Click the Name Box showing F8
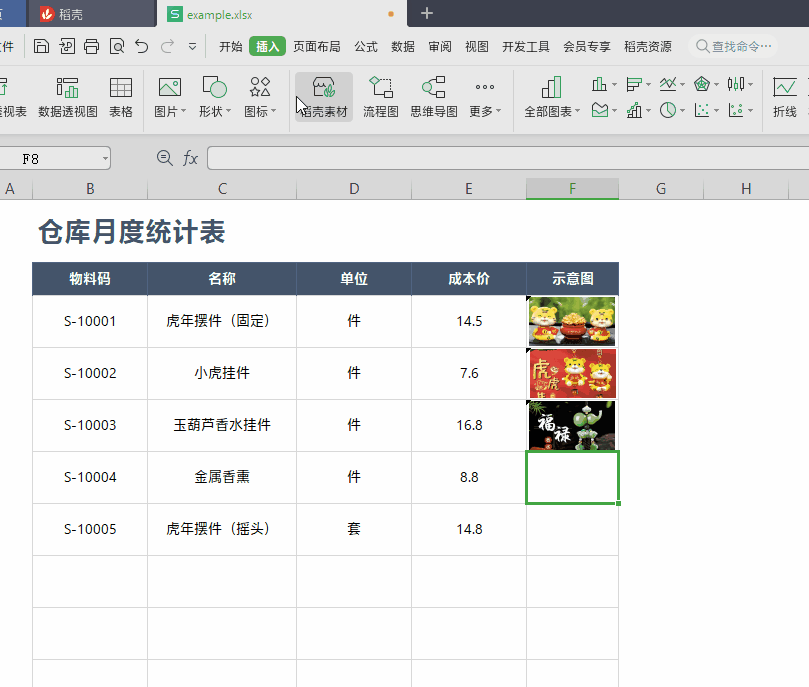Viewport: 809px width, 687px height. point(55,158)
